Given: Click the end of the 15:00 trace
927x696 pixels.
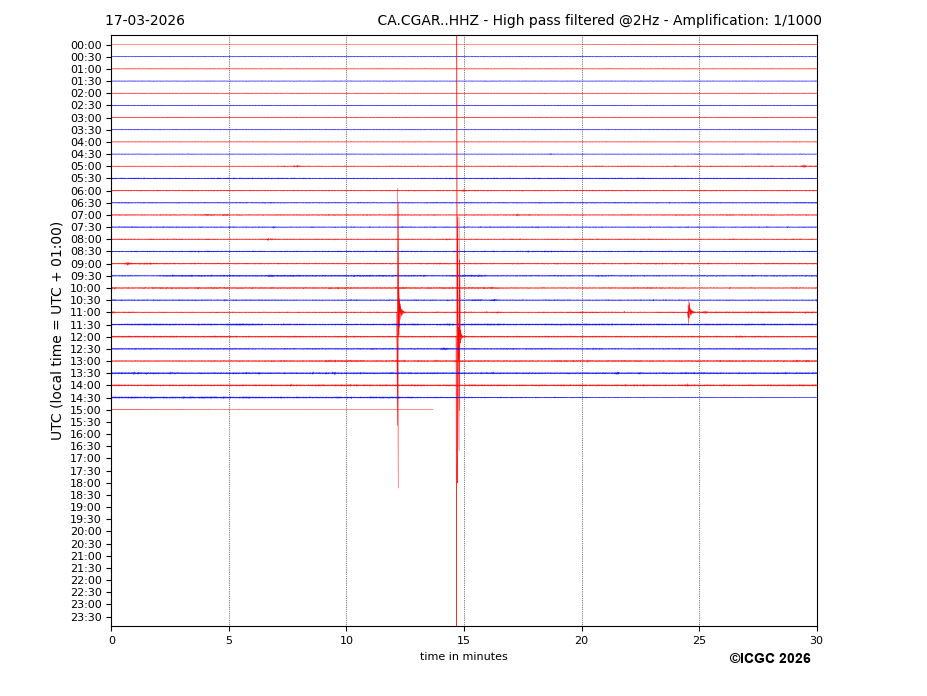Looking at the screenshot, I should click(432, 409).
